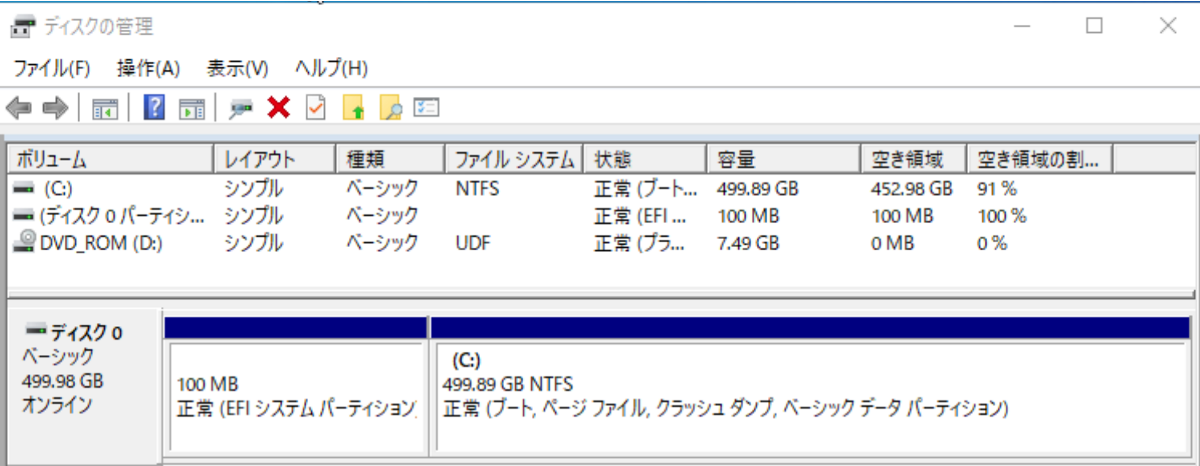Sort by the 種類 column header
The image size is (1200, 466).
pos(389,159)
